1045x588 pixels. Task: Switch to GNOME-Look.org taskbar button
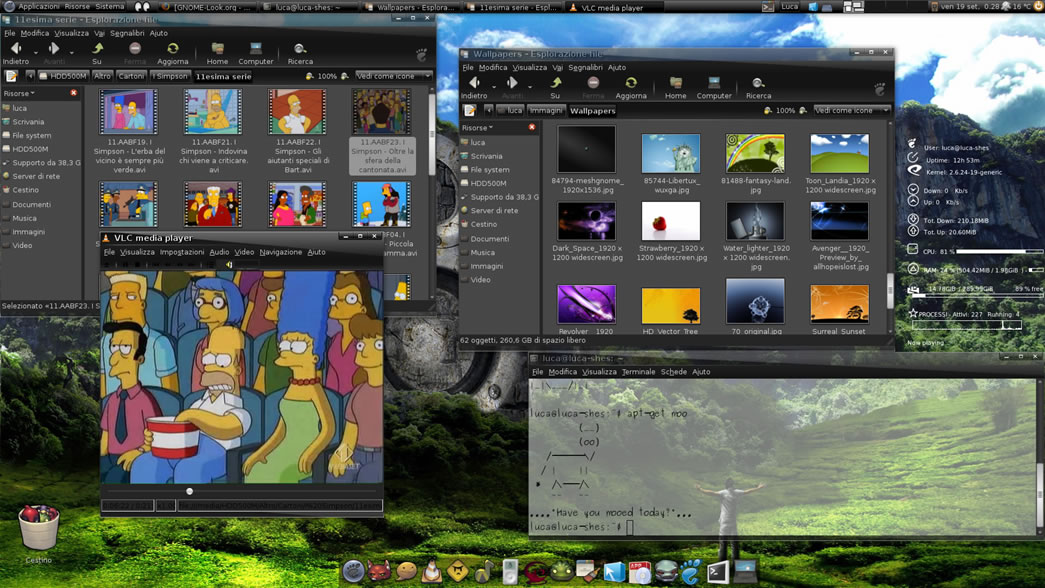pos(207,7)
